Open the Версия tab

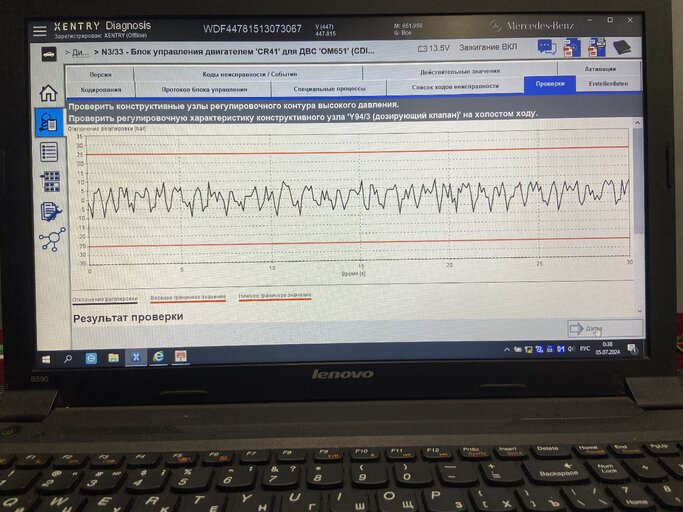pos(100,75)
